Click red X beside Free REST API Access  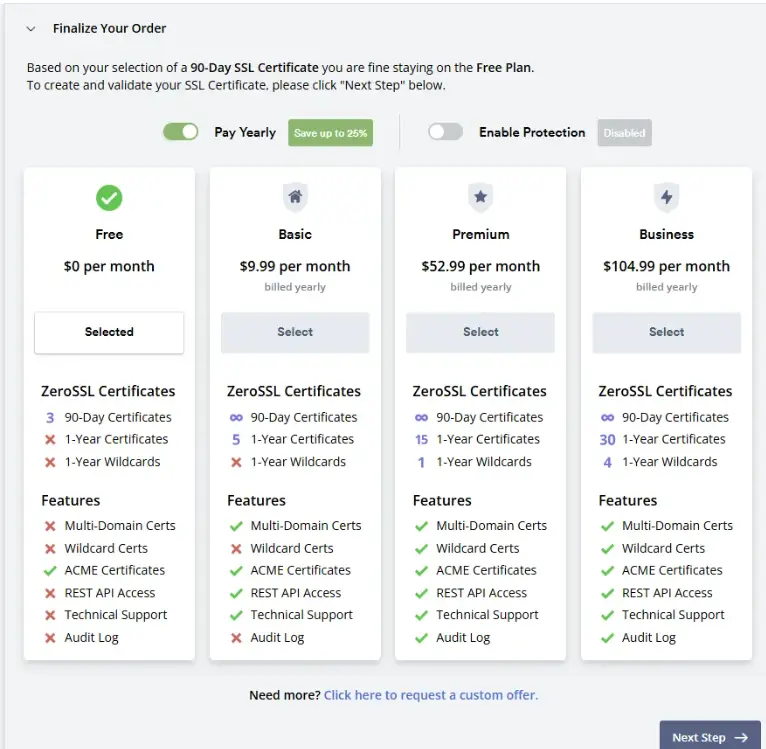coord(50,593)
